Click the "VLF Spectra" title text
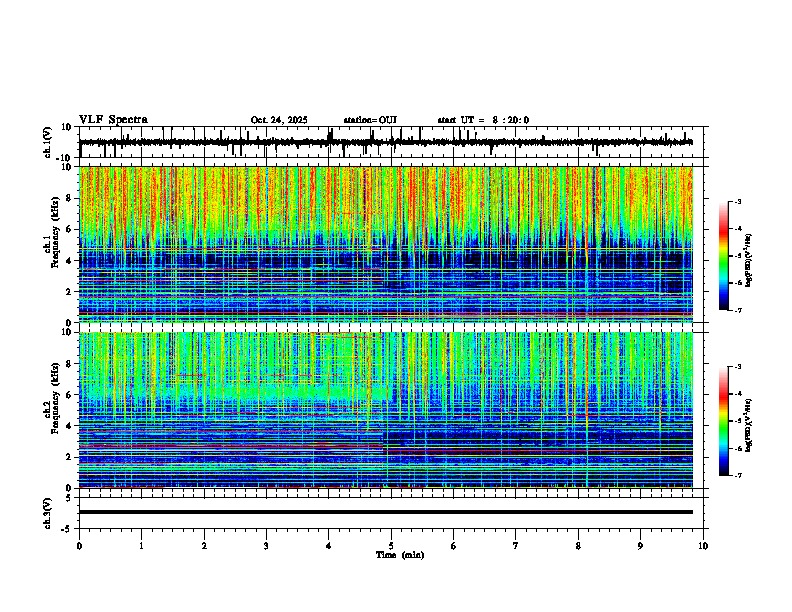 tap(113, 120)
